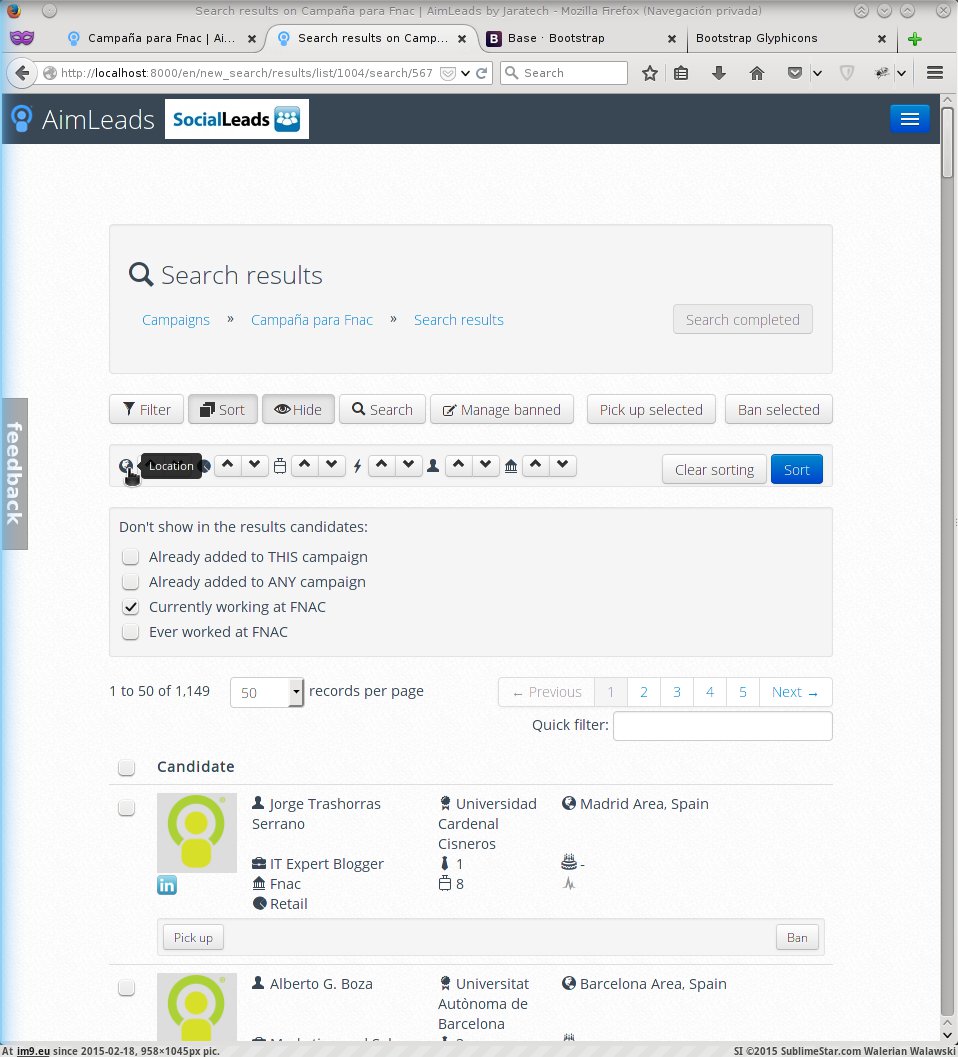Click inside the Quick filter field
The image size is (958, 1057).
click(x=722, y=726)
